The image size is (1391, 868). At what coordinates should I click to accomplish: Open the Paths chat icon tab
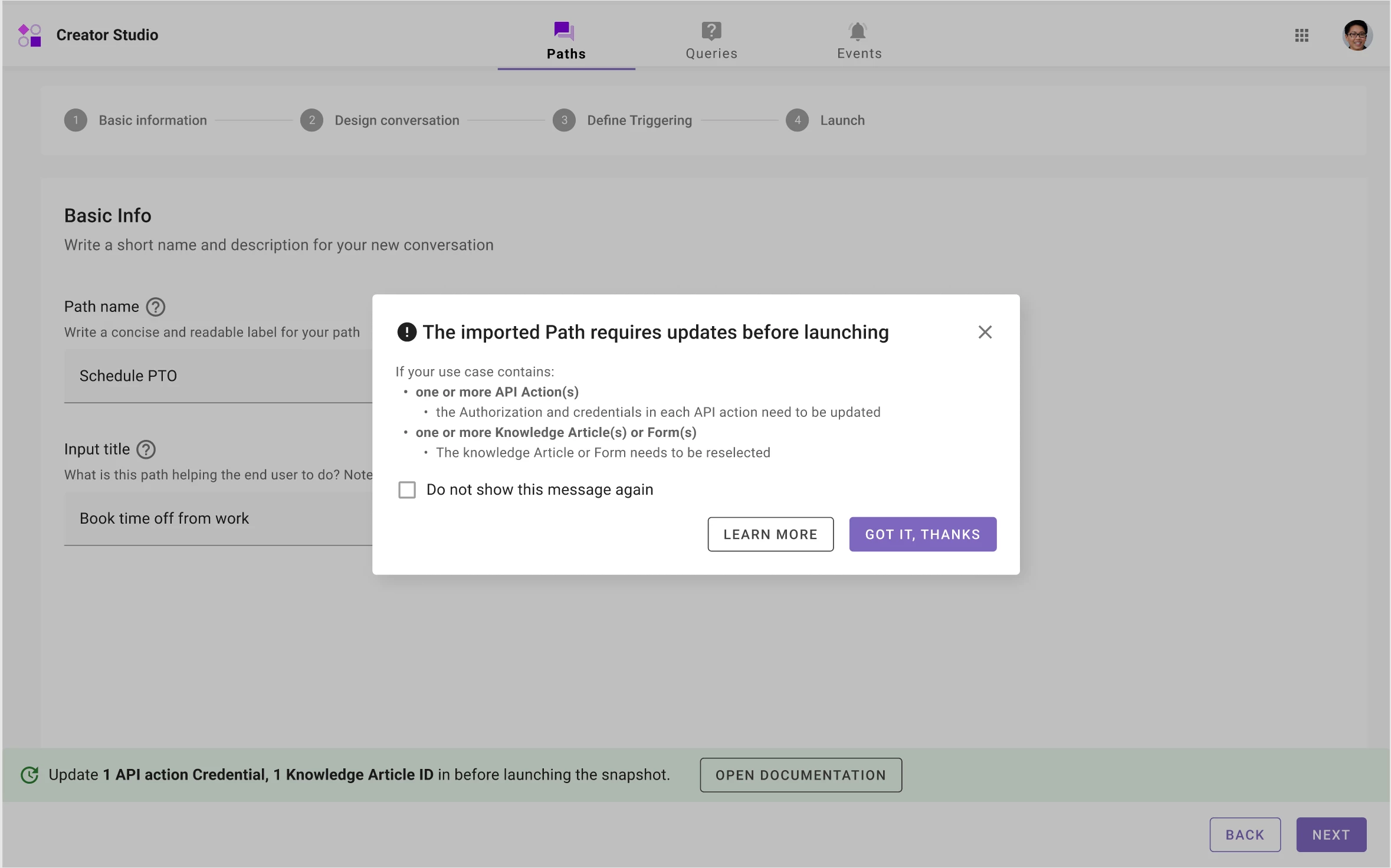click(x=565, y=31)
